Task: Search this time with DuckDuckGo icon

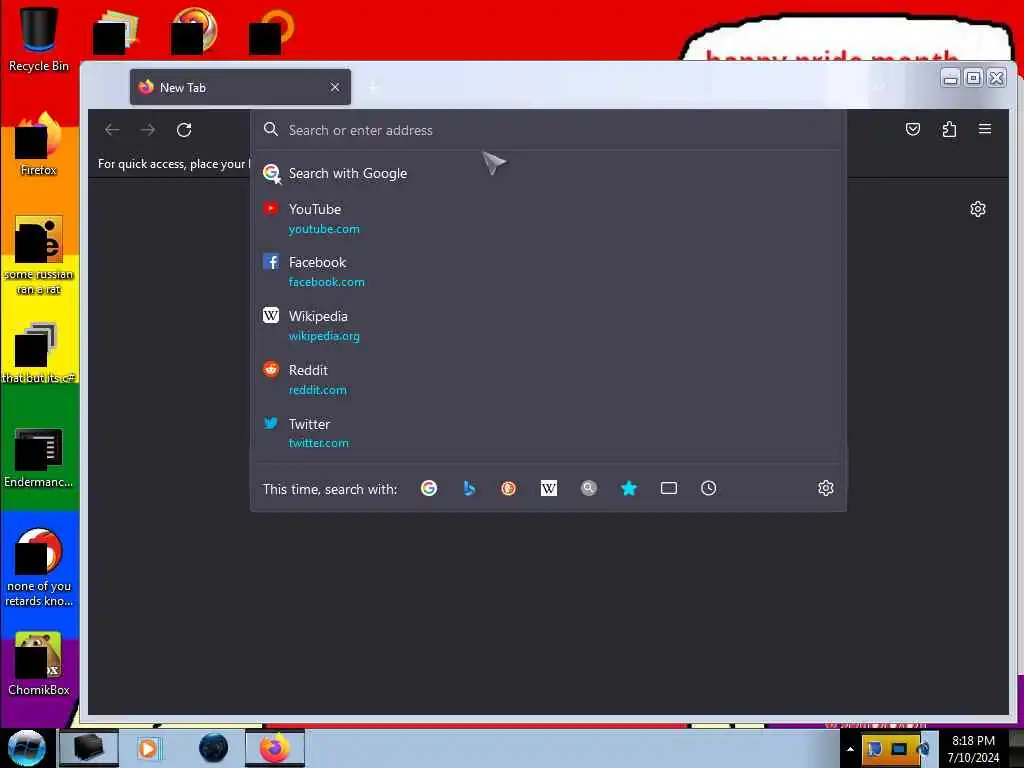Action: [509, 488]
